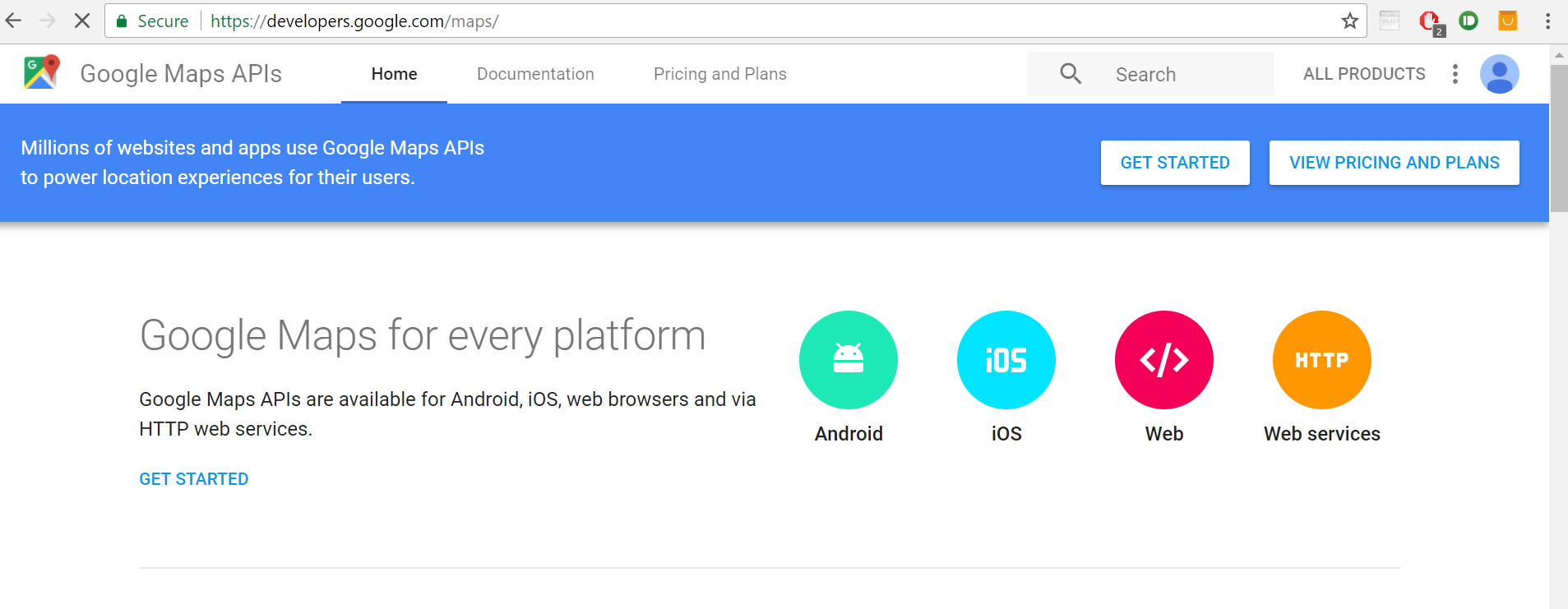
Task: Open the Documentation tab
Action: pos(535,74)
